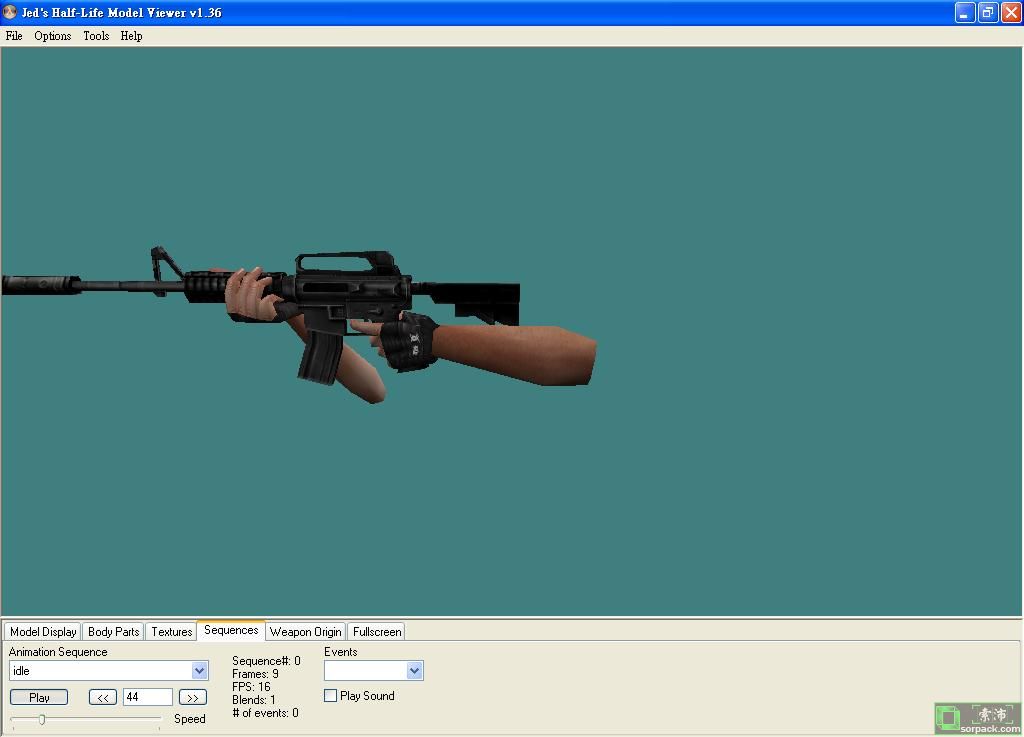Switch to the Weapon Origin tab
Viewport: 1024px width, 737px height.
click(x=305, y=632)
